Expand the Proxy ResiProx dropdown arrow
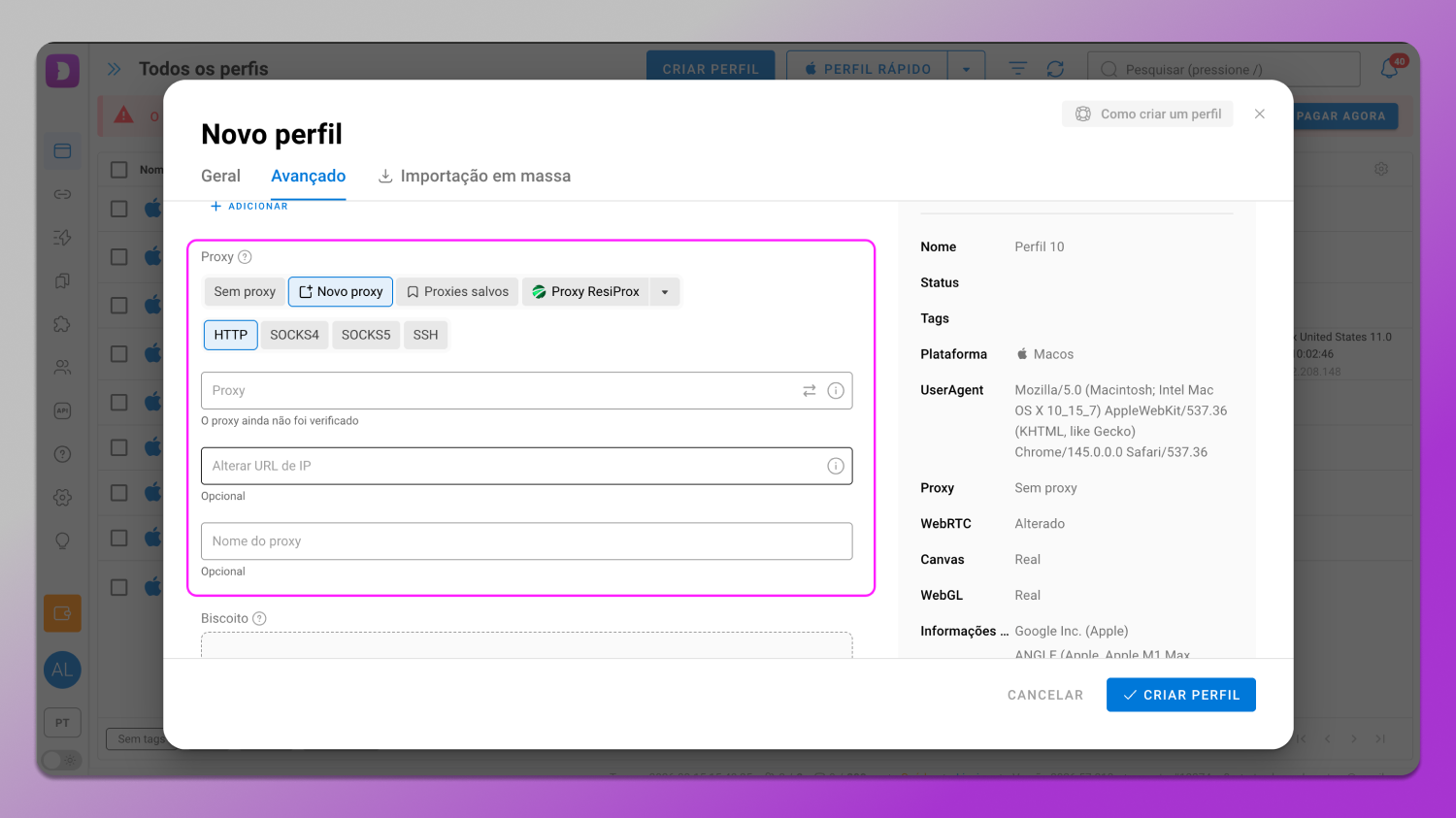The image size is (1456, 818). [x=665, y=292]
